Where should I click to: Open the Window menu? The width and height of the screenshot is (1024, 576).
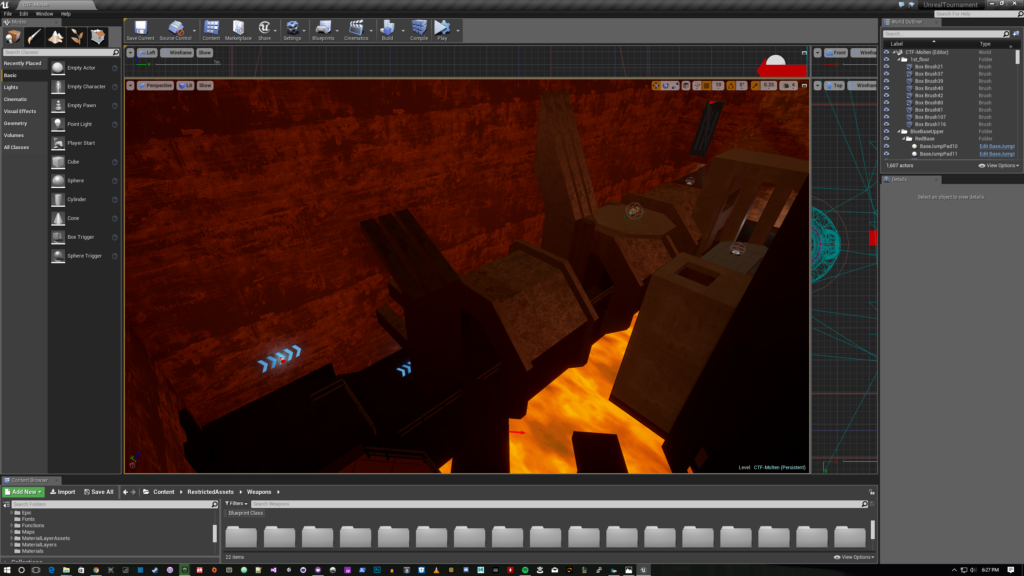(44, 14)
